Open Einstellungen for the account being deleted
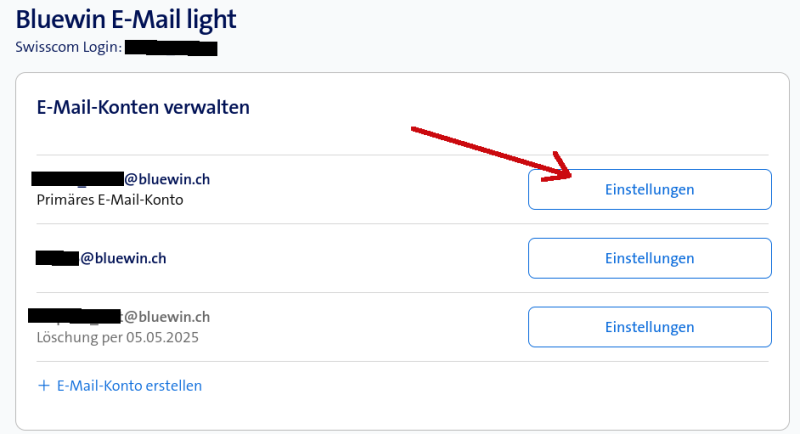This screenshot has width=800, height=434. click(x=649, y=327)
